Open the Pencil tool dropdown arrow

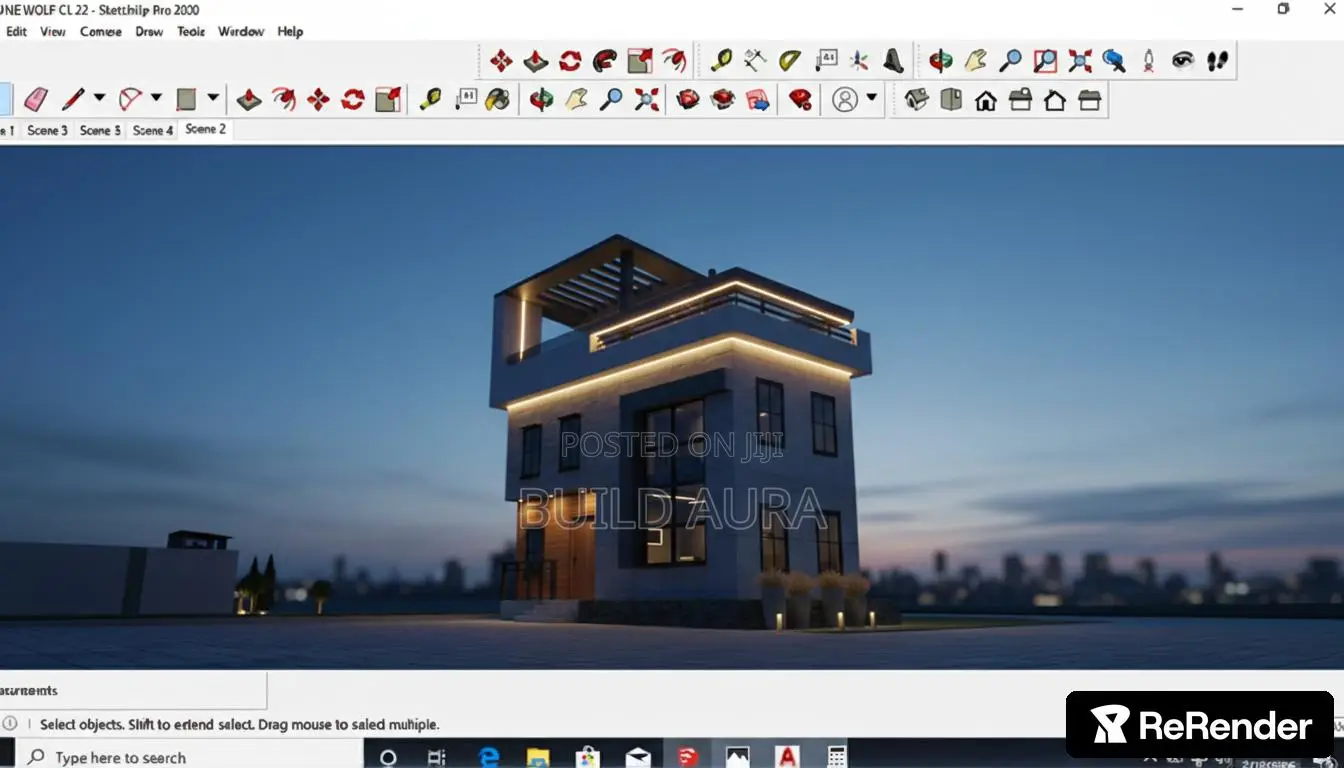99,98
